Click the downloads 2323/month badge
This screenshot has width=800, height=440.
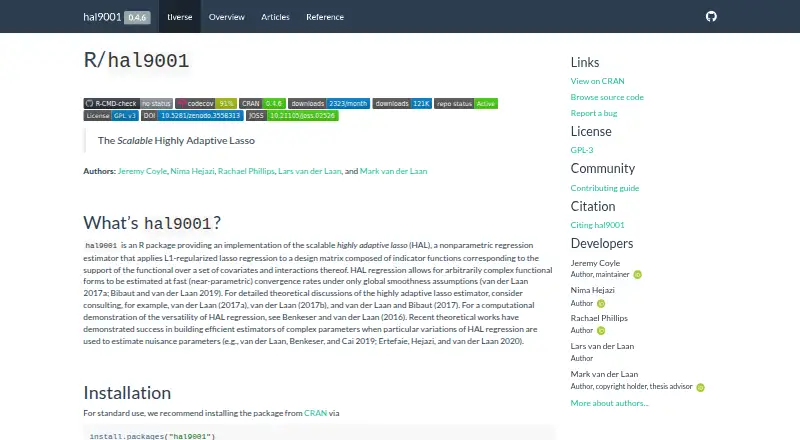click(x=329, y=104)
